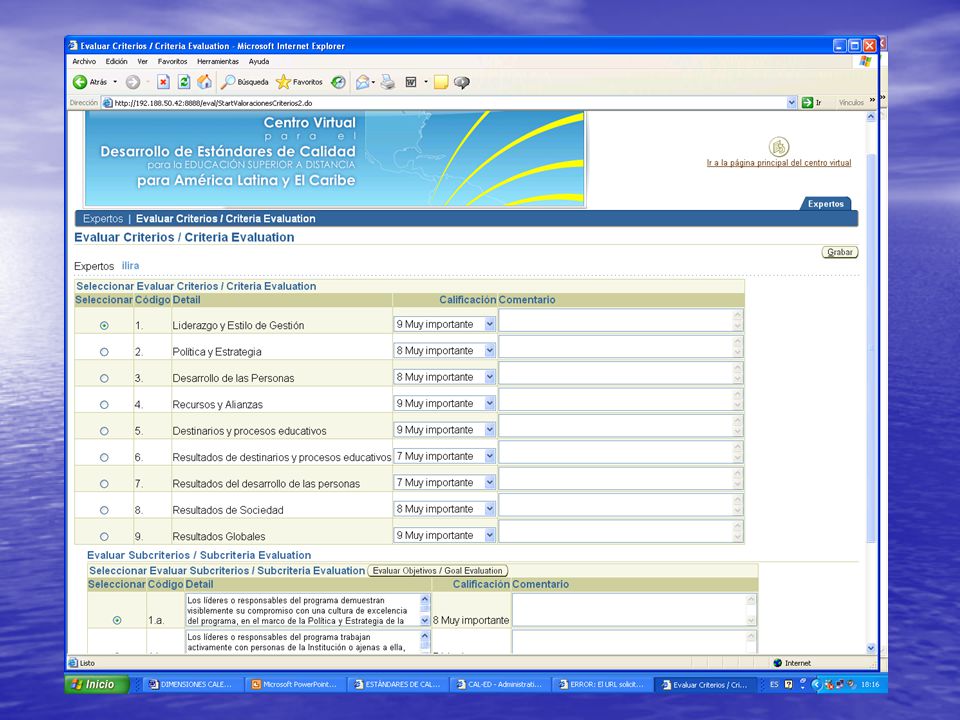Click Evaluar Objetivos / Goal Evaluation button
The image size is (960, 720).
(438, 571)
